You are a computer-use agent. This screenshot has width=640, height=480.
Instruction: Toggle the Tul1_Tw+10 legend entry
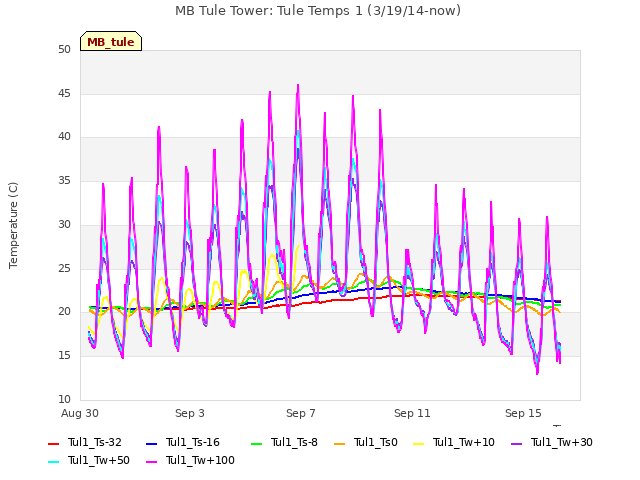click(454, 442)
